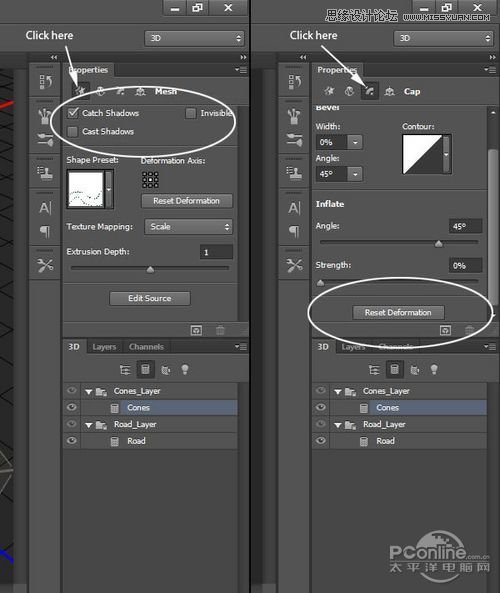Toggle Road mesh visibility in right panel
Screen dimensions: 500x593
[321, 441]
